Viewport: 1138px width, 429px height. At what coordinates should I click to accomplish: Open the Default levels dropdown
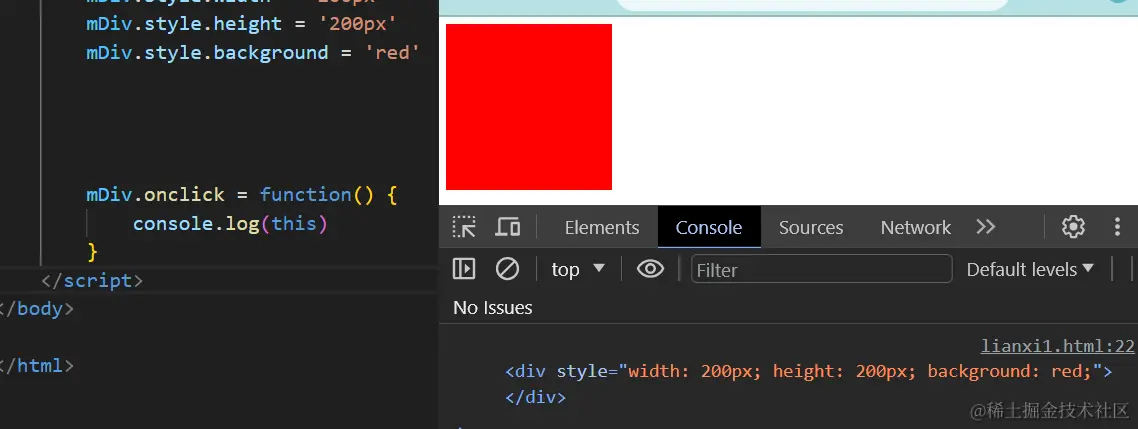point(1030,269)
